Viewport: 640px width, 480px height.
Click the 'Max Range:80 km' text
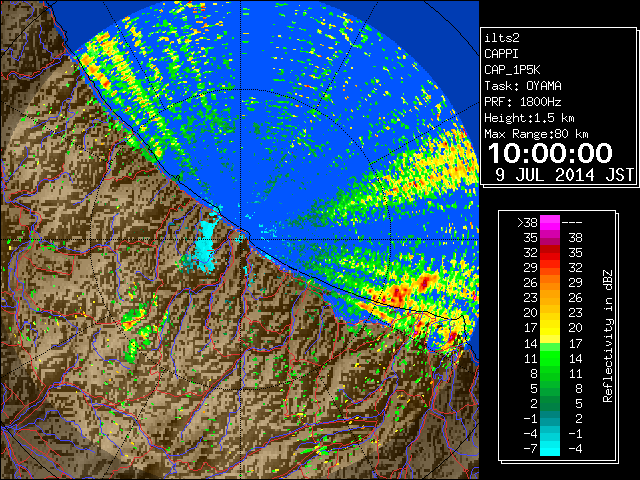(x=536, y=134)
